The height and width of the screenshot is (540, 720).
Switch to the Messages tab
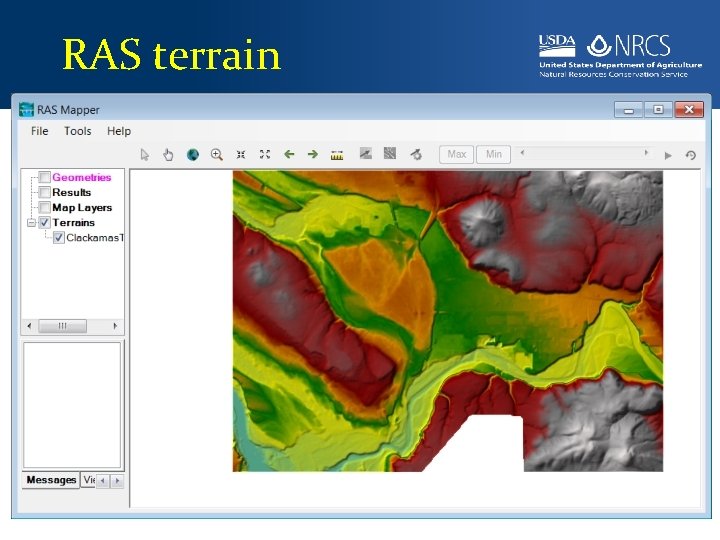tap(51, 480)
